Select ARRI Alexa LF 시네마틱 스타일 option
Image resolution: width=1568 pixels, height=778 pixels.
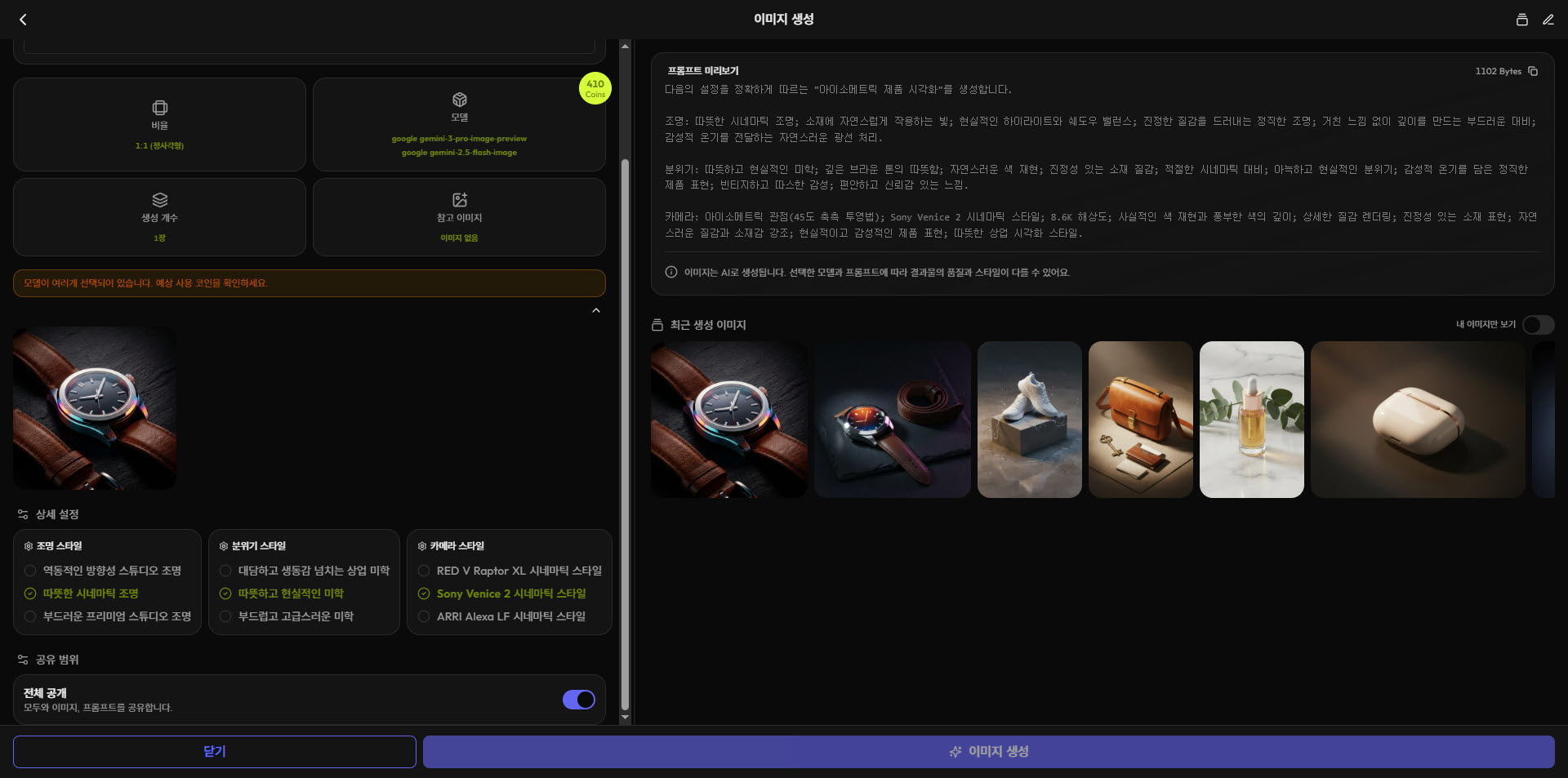click(x=510, y=616)
